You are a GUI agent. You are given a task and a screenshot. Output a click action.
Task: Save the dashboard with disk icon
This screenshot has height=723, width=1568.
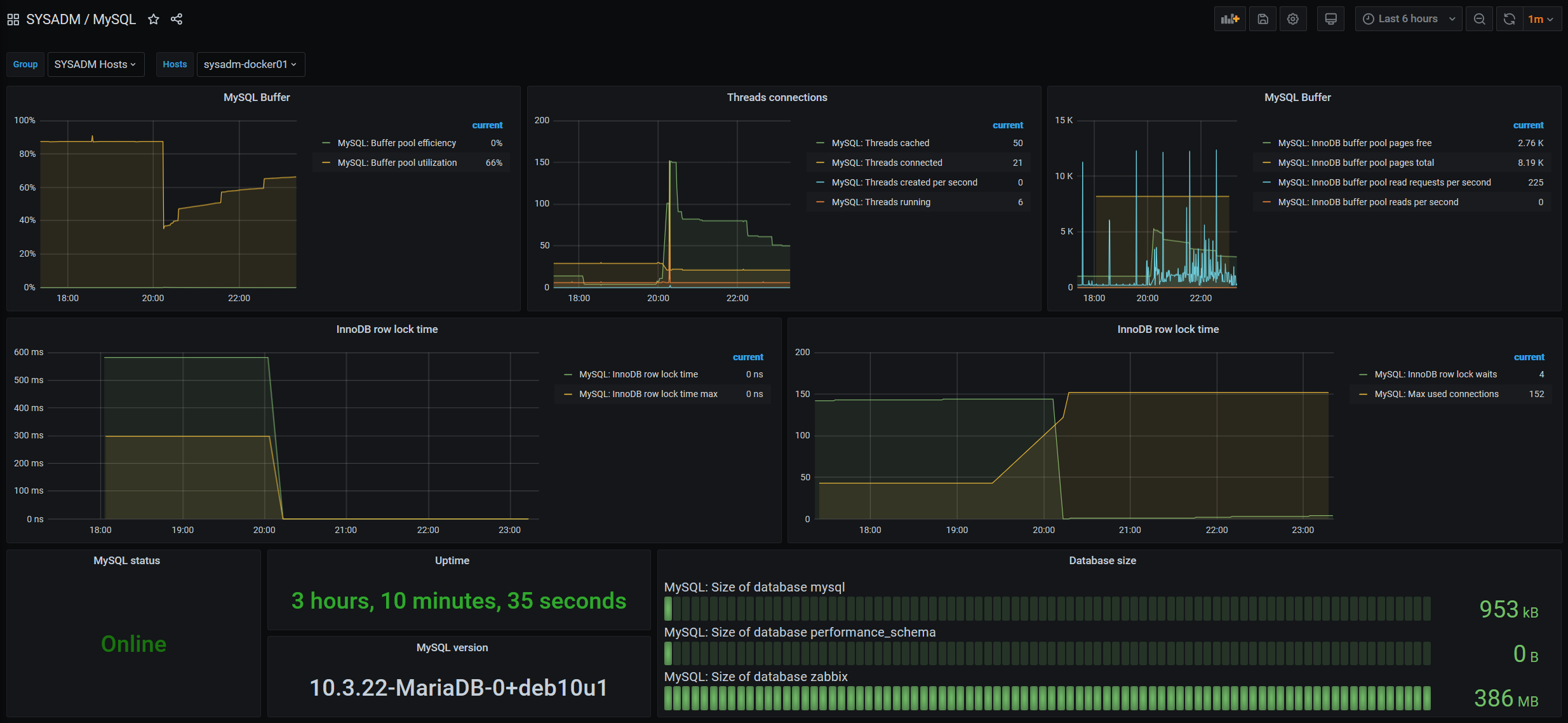(1263, 19)
